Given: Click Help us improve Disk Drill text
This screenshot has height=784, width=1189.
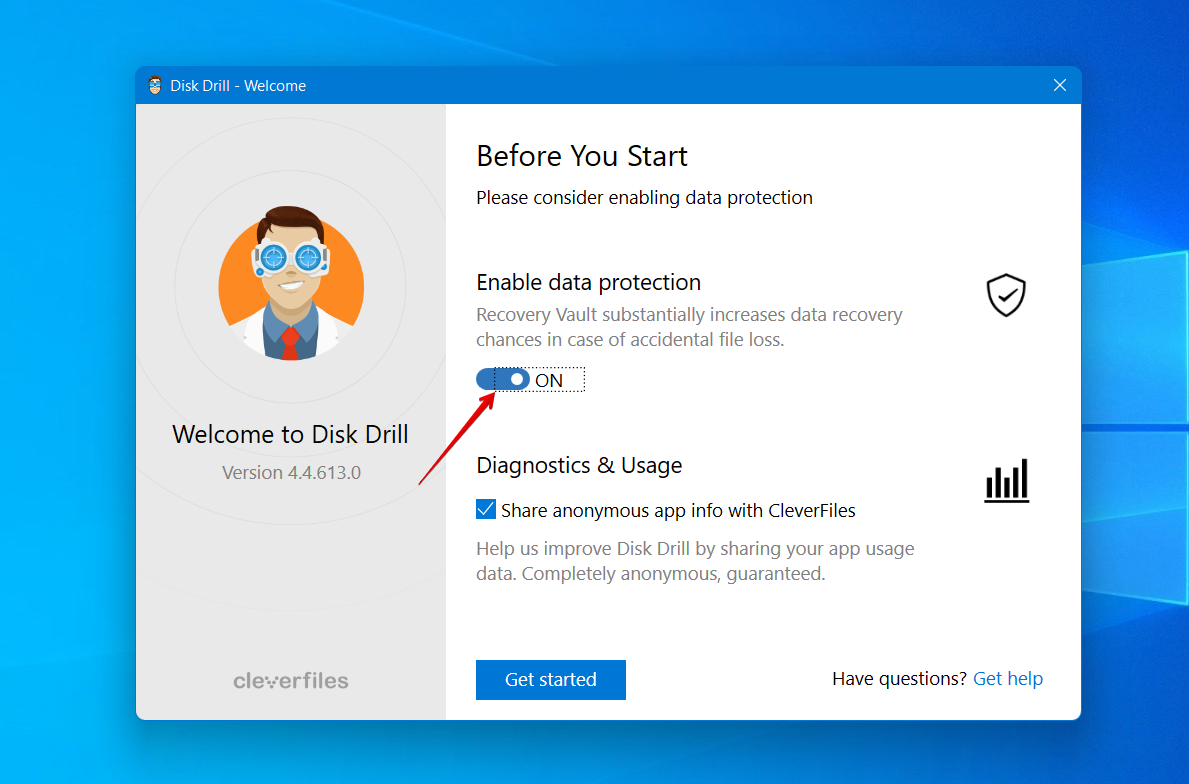Looking at the screenshot, I should [695, 561].
